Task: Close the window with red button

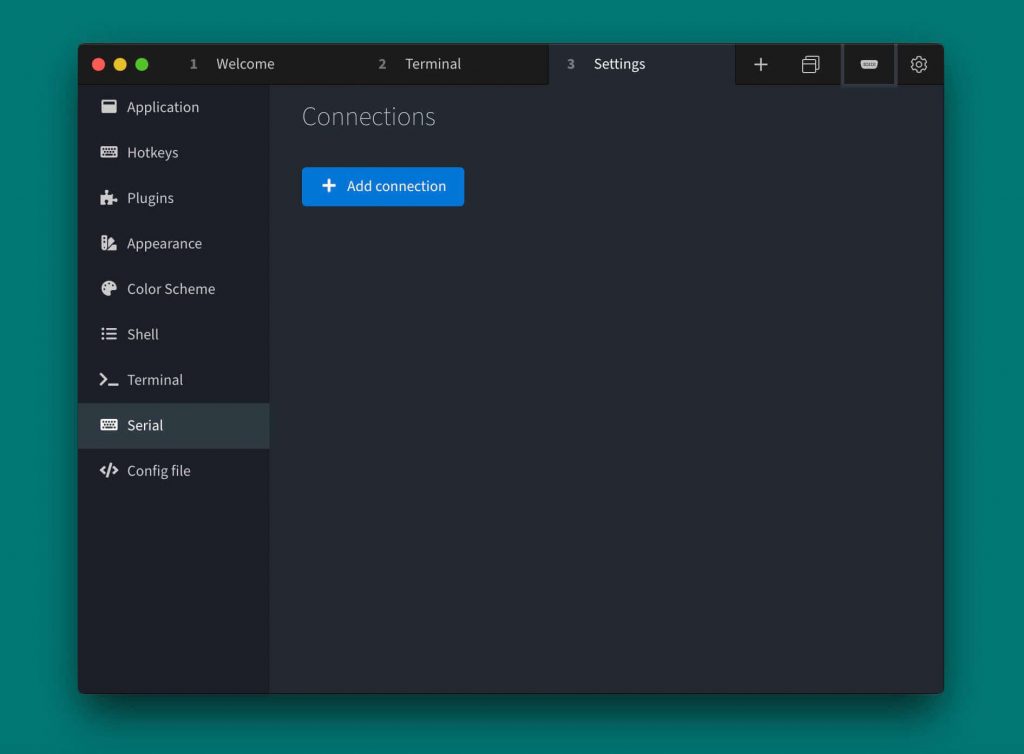Action: 98,64
